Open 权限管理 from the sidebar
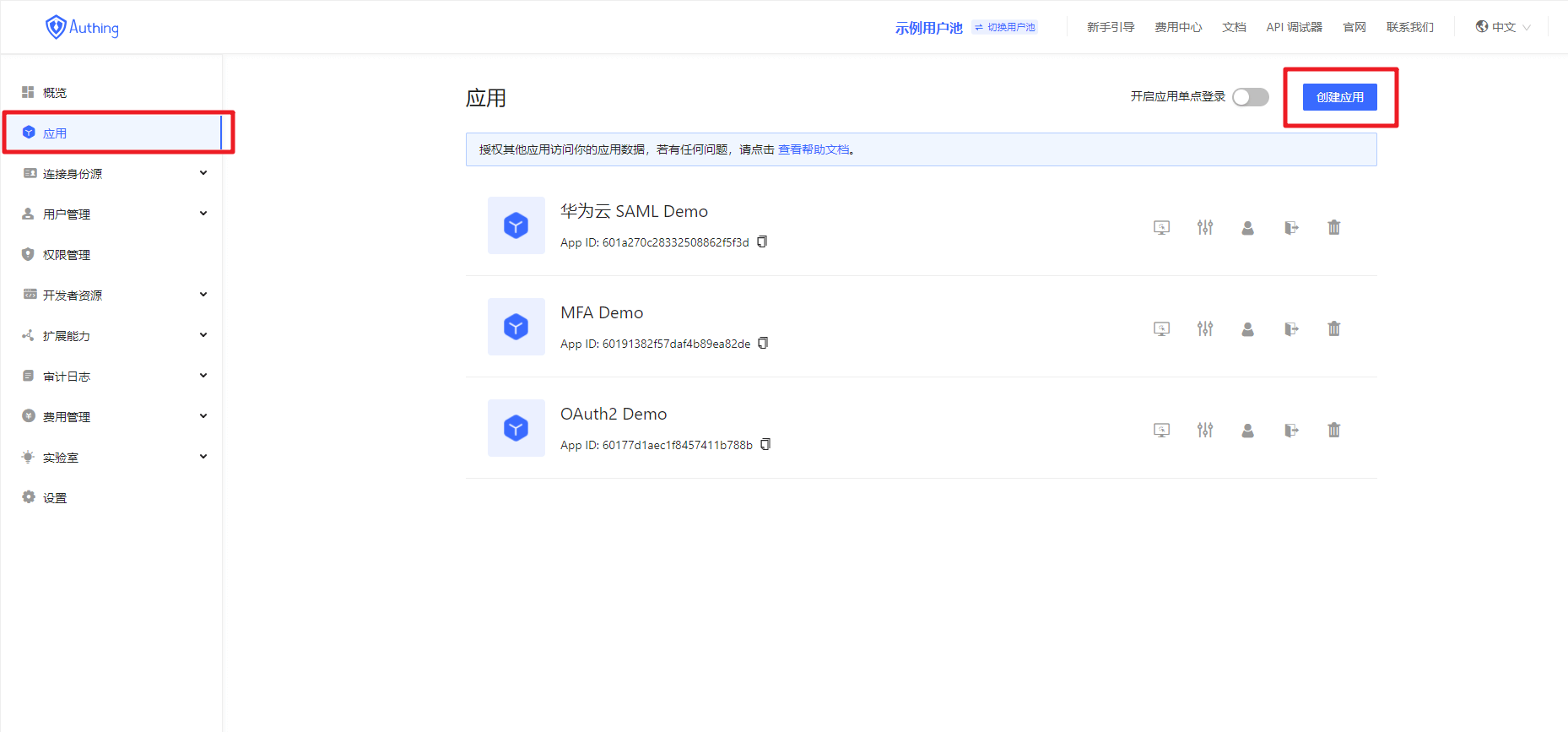The width and height of the screenshot is (1568, 732). (x=67, y=255)
